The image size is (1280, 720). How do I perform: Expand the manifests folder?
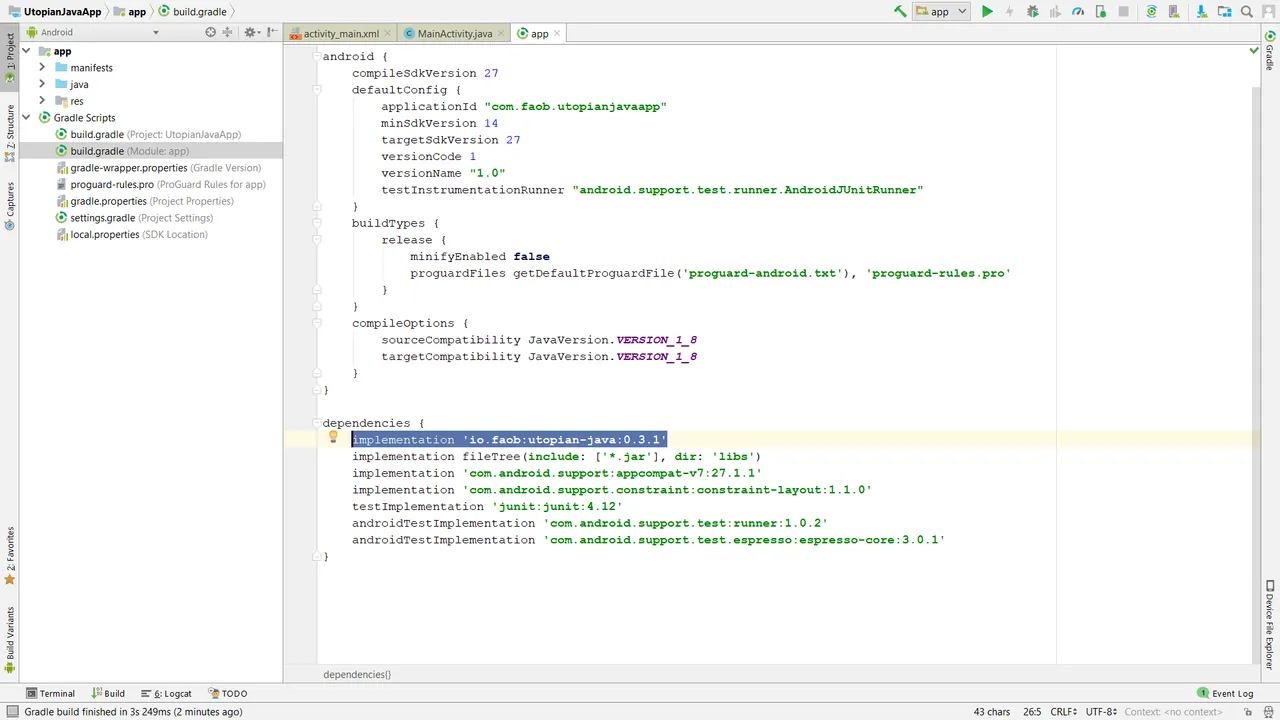click(x=42, y=67)
